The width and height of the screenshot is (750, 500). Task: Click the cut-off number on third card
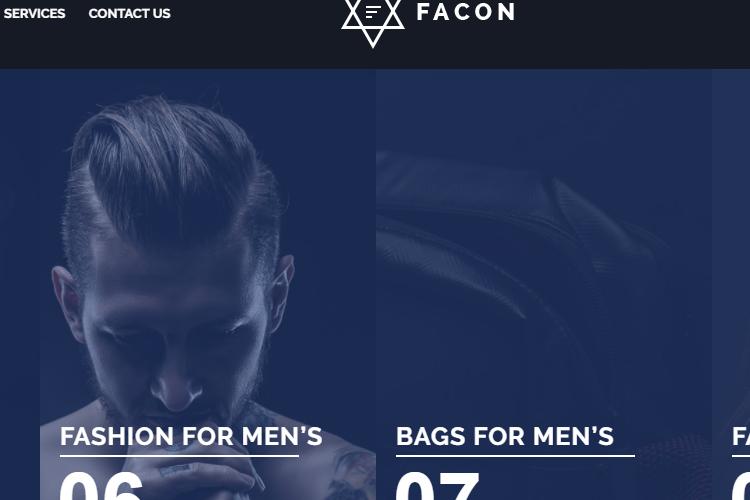741,486
